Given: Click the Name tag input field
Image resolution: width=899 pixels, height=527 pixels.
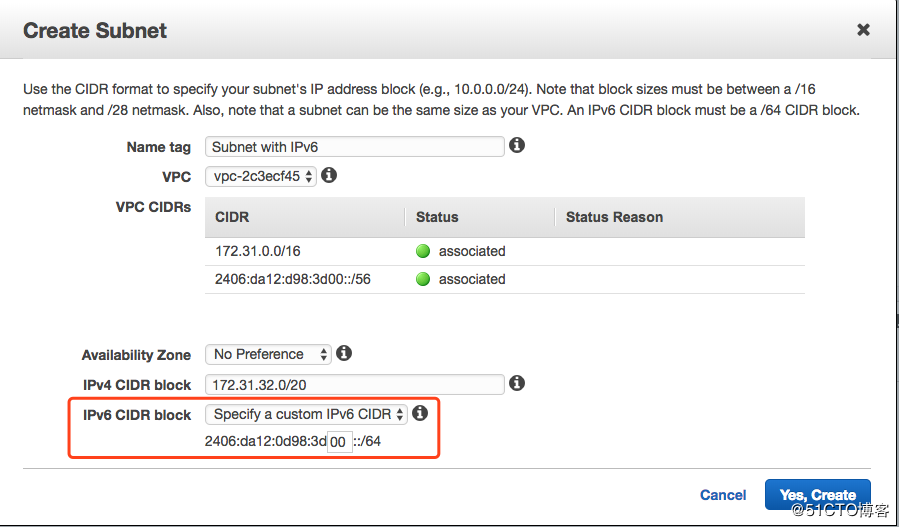Looking at the screenshot, I should 354,147.
